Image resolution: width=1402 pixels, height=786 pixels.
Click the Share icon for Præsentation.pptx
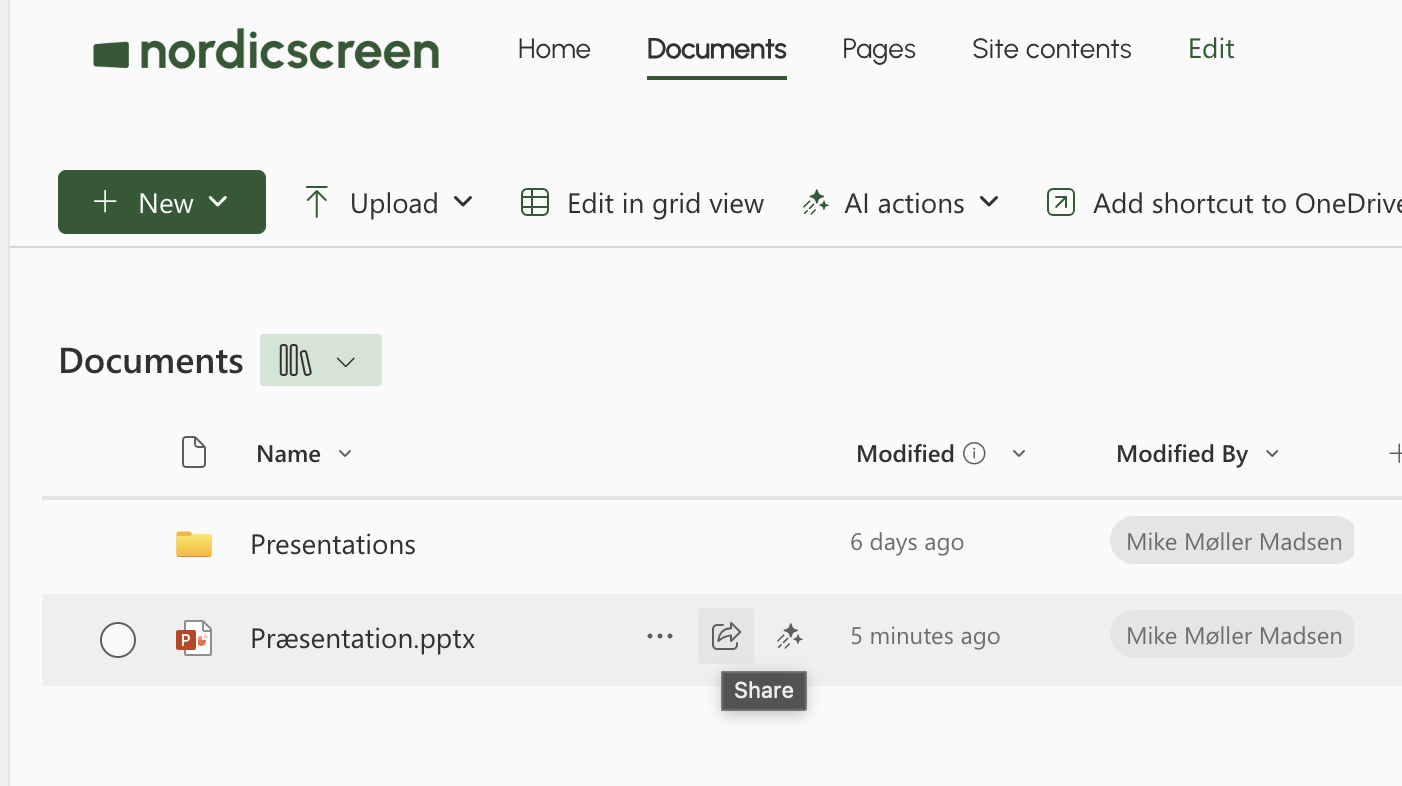(725, 636)
